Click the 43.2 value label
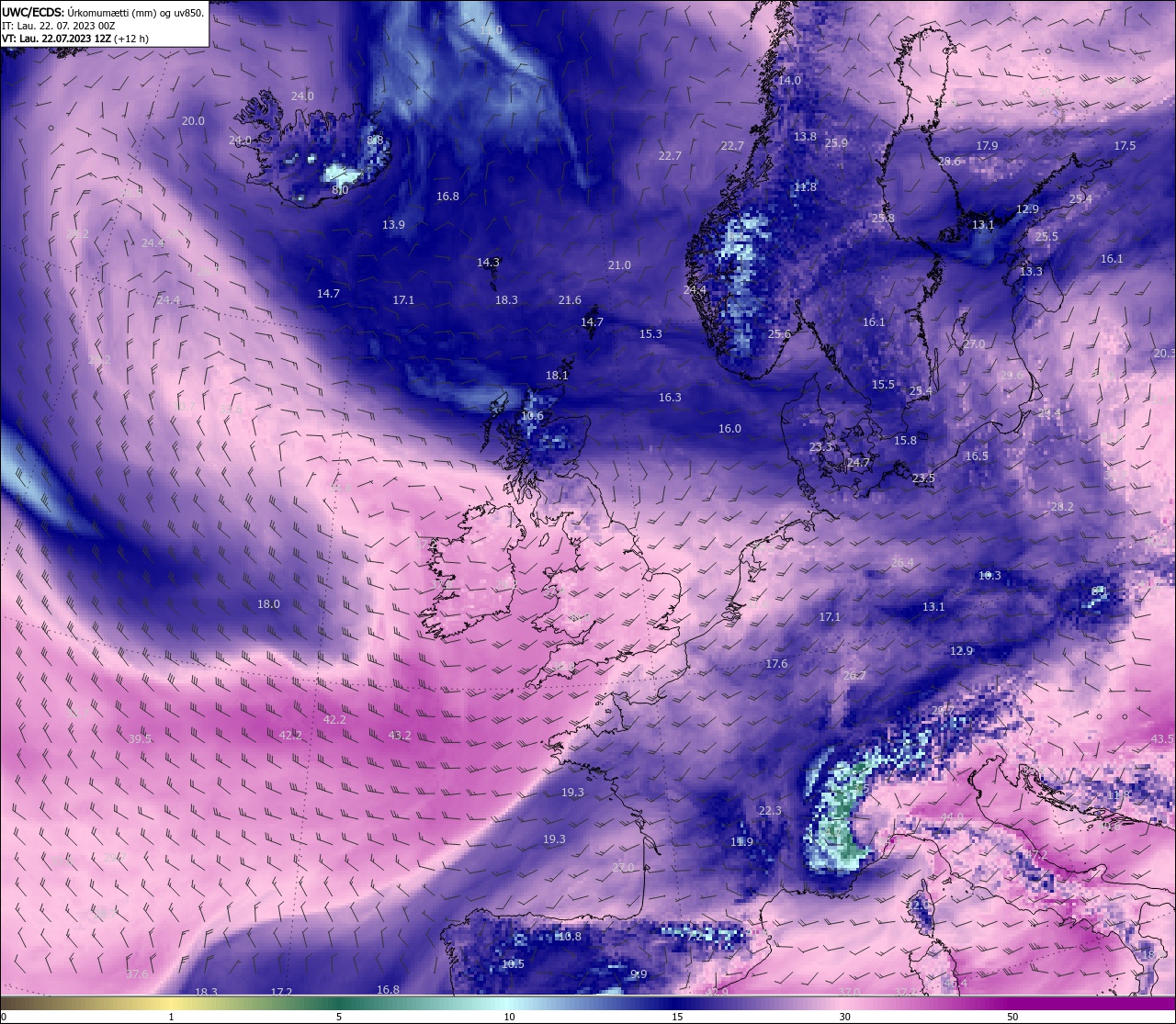 point(400,736)
